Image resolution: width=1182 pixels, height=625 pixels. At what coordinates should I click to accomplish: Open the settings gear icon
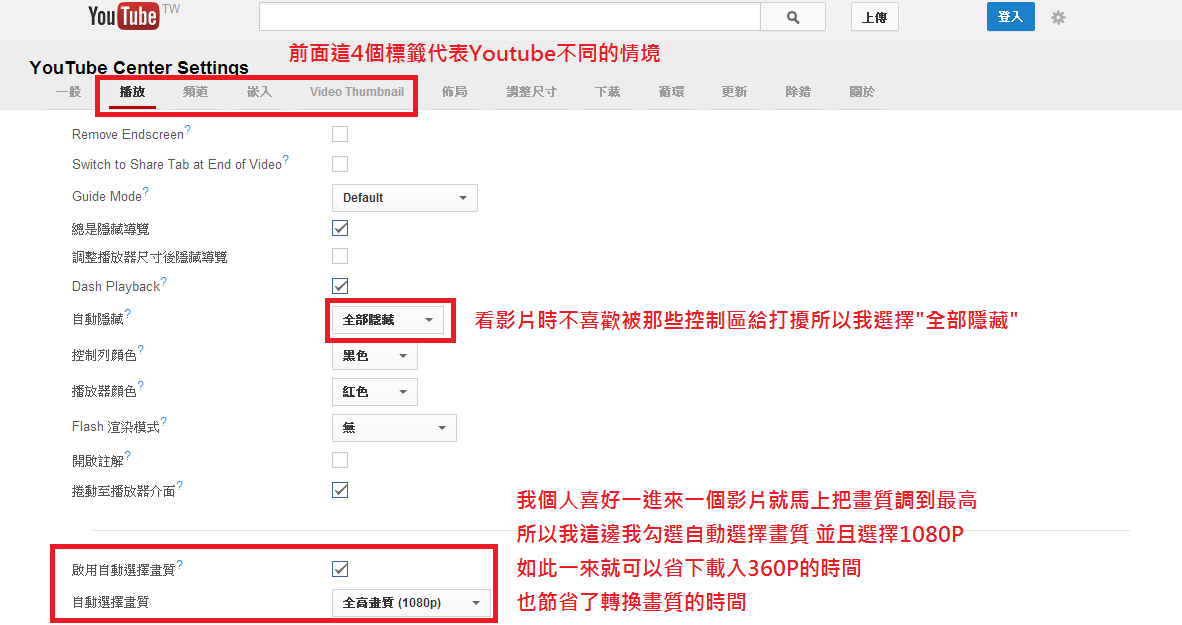pos(1057,16)
